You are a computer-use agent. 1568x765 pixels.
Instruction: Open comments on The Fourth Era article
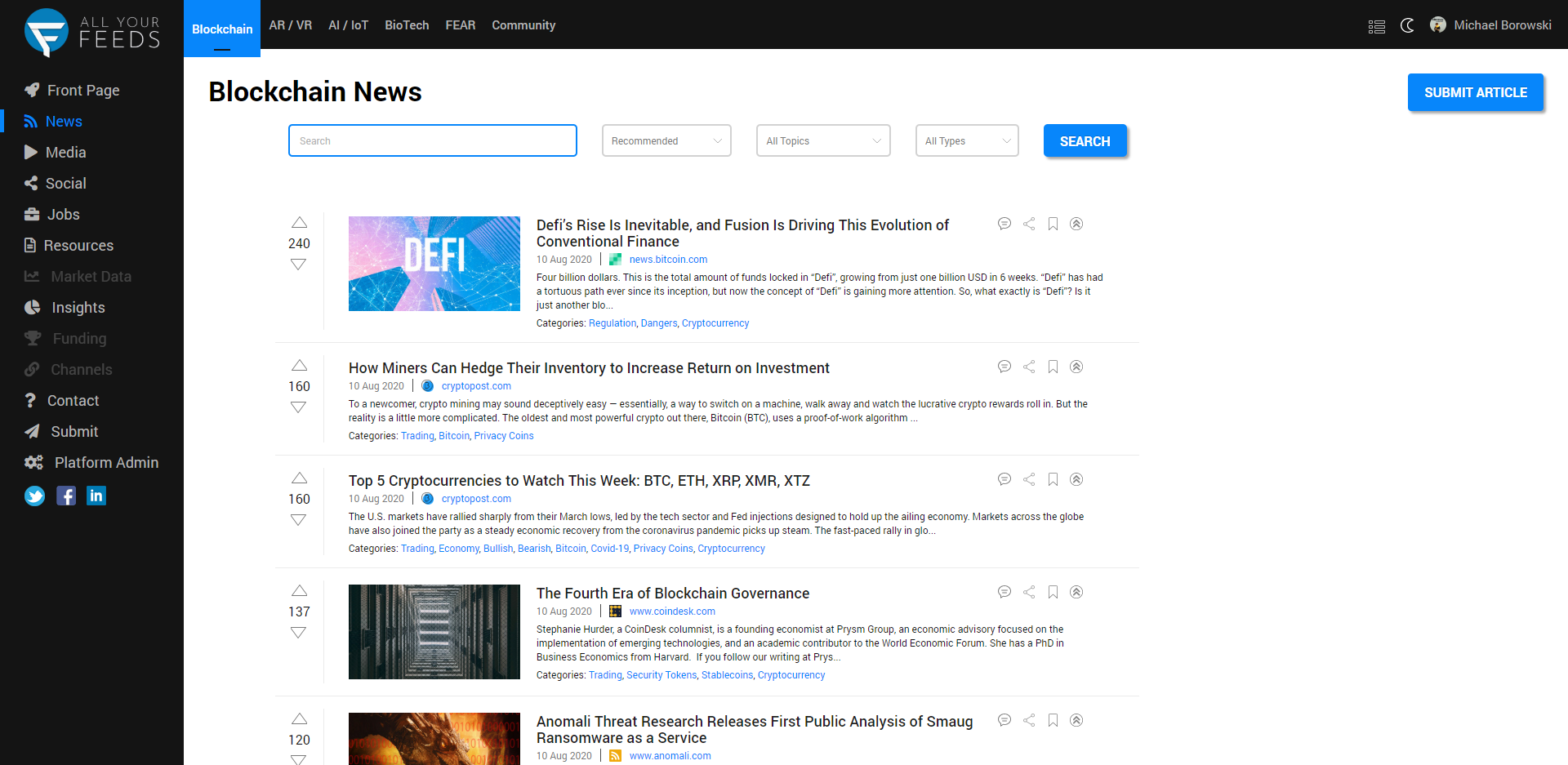pos(1004,592)
